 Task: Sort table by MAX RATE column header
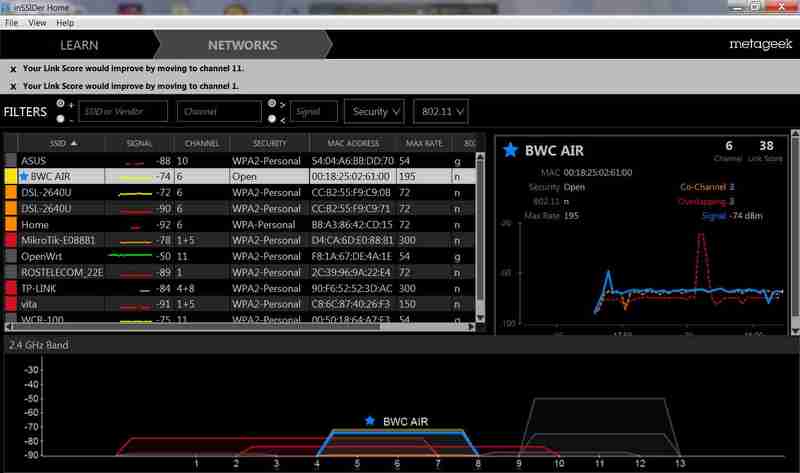(x=424, y=143)
